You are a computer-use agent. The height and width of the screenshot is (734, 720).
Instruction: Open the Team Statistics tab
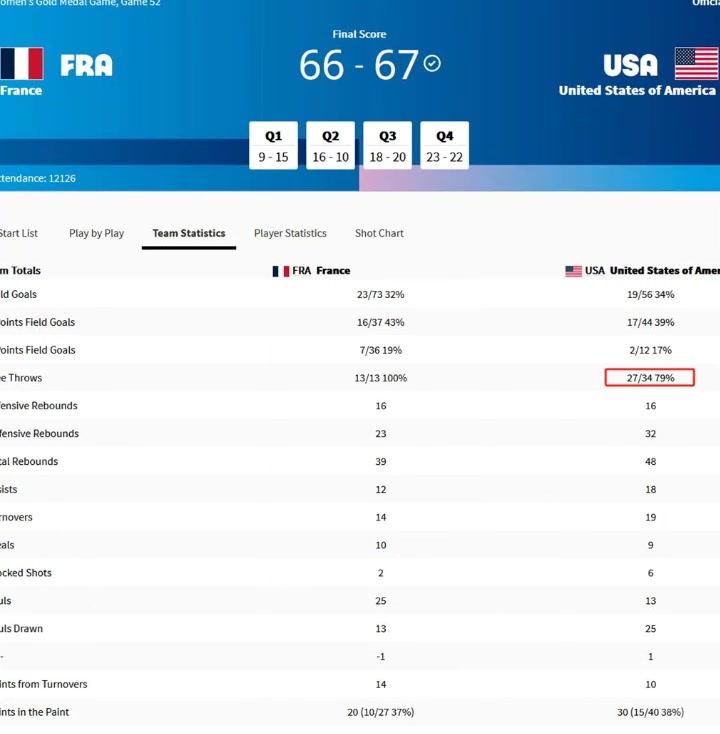189,233
